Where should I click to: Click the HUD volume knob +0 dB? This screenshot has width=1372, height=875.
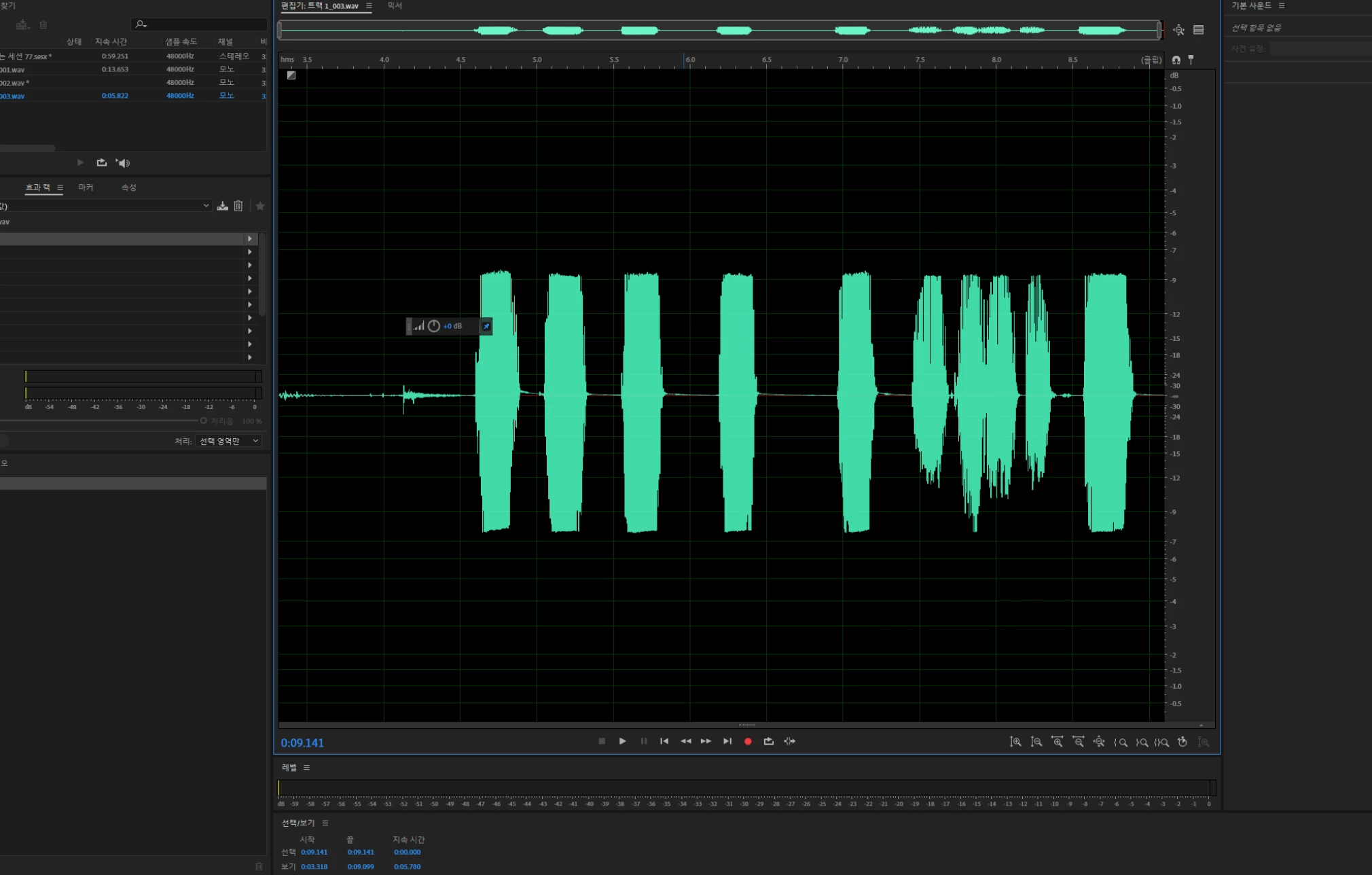434,326
